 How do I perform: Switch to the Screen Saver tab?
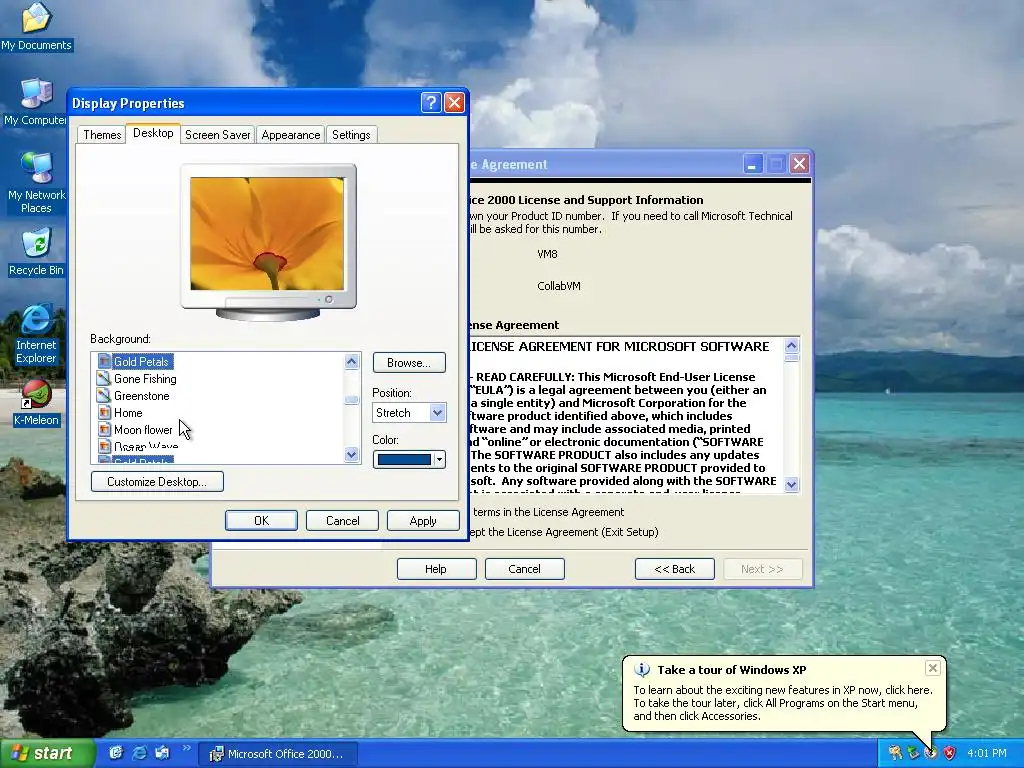click(x=217, y=135)
